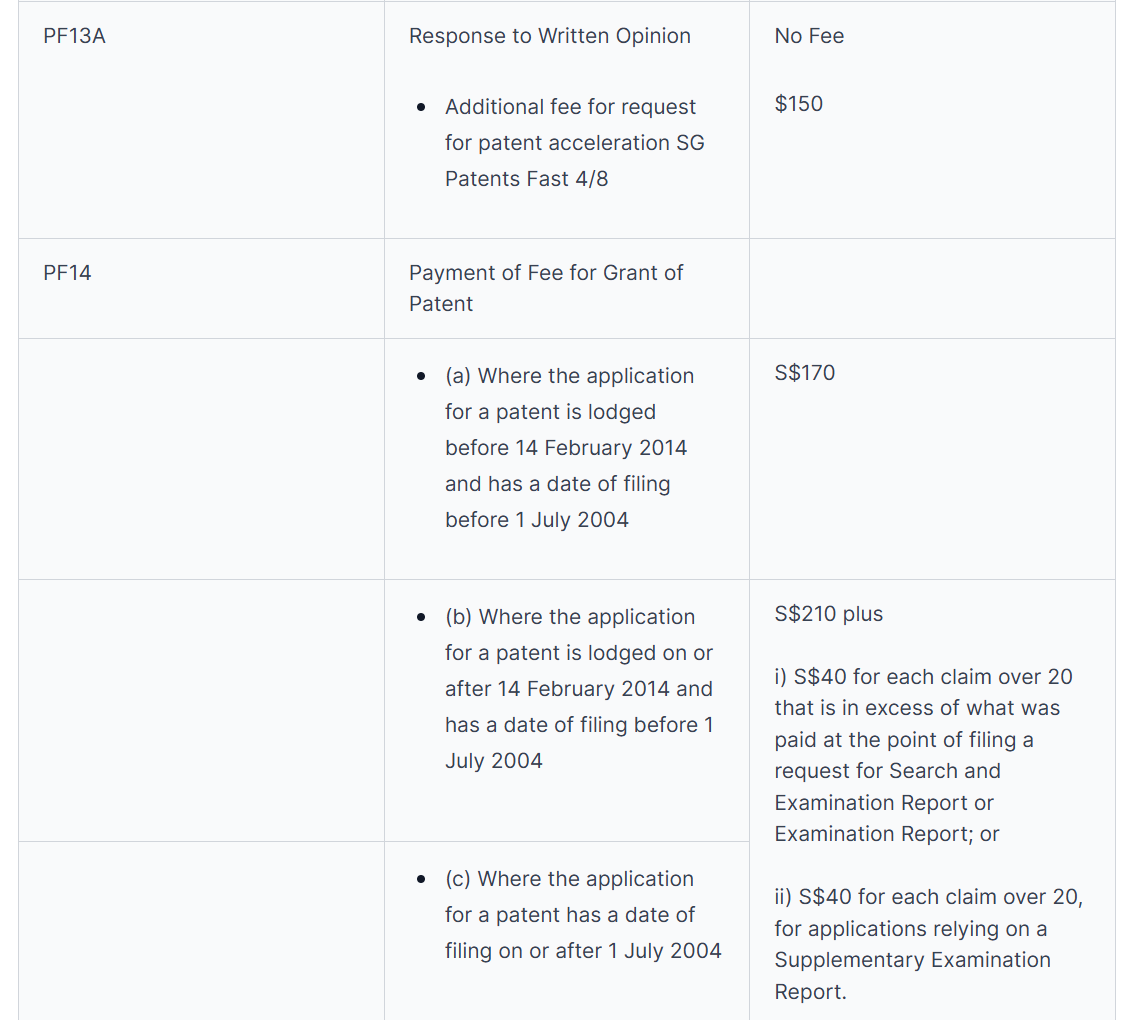The image size is (1143, 1020).
Task: Click the bullet marker before 'Additional fee'
Action: point(422,107)
